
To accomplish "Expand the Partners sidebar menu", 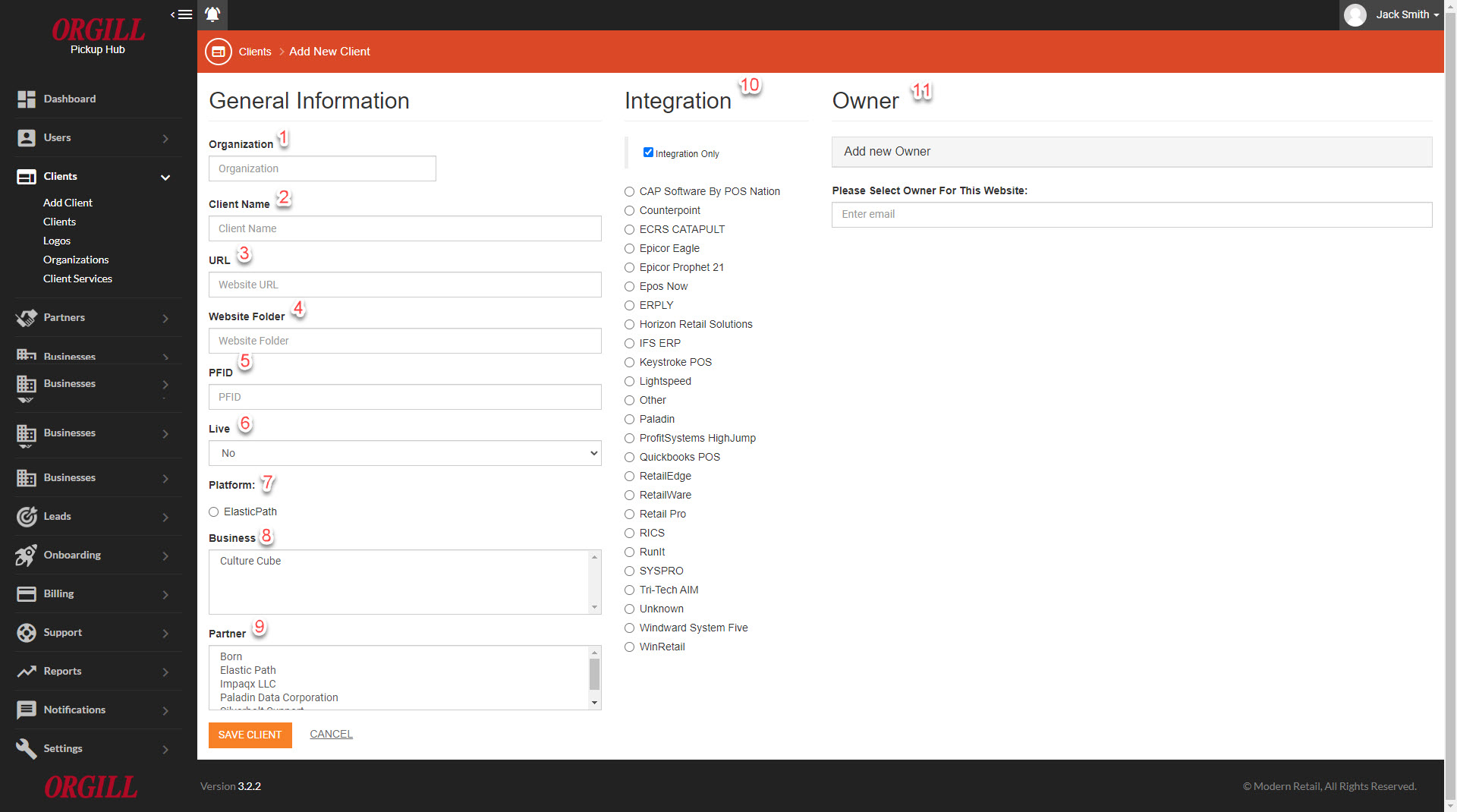I will (x=165, y=318).
